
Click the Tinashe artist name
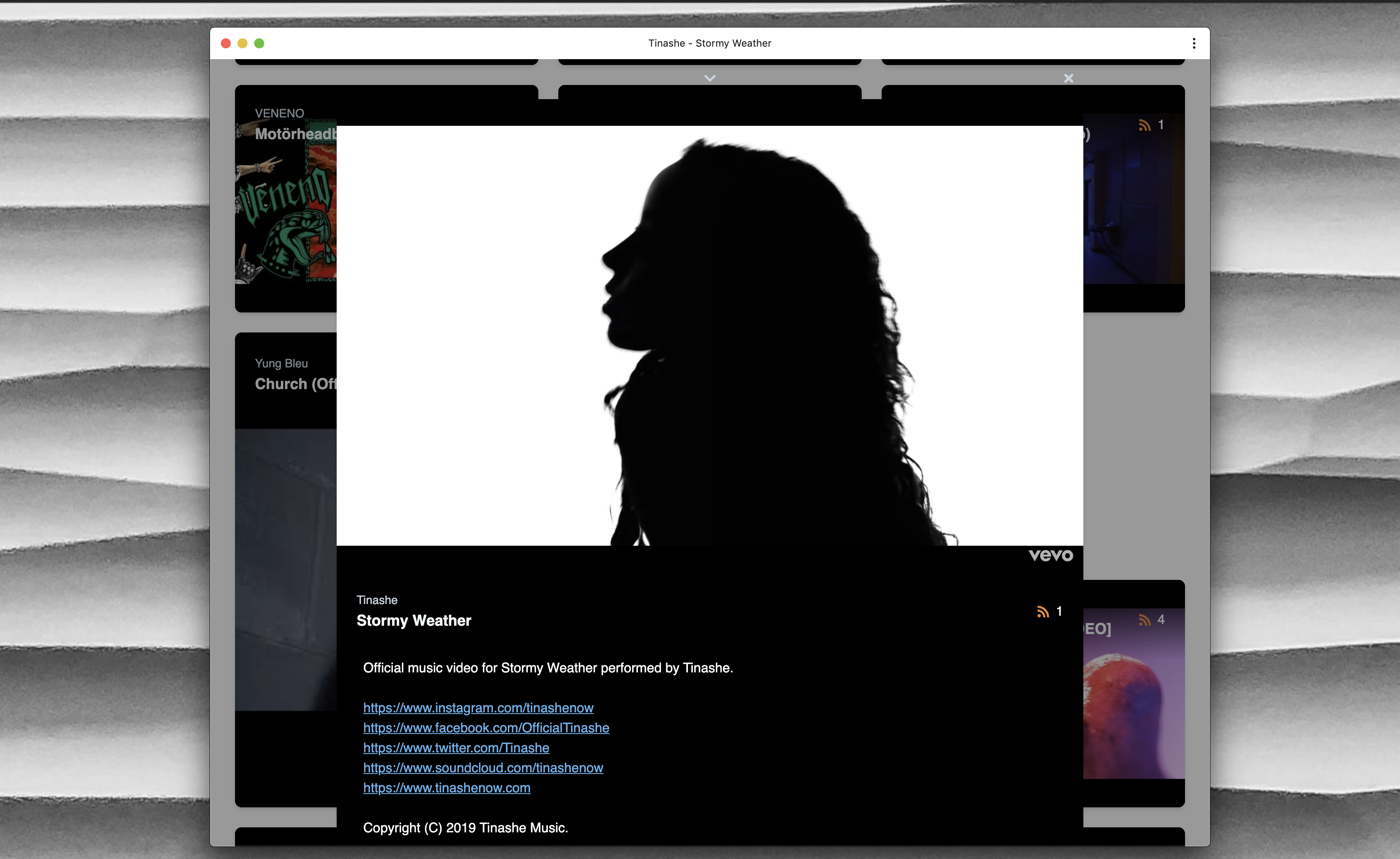pyautogui.click(x=377, y=600)
